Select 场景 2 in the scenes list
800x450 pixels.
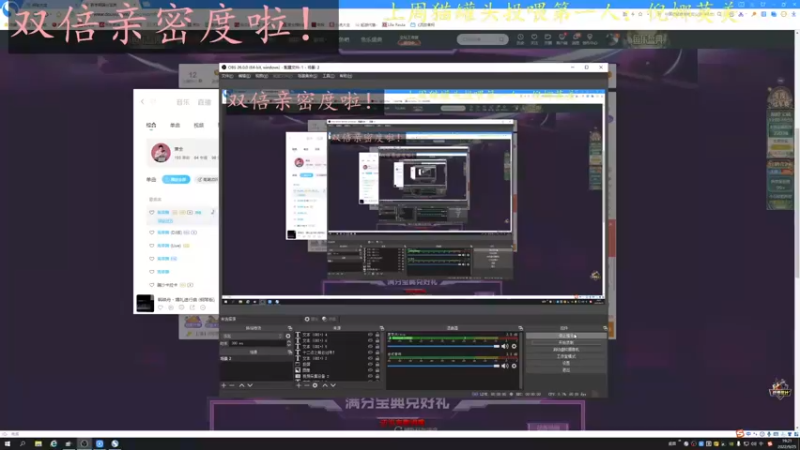point(255,359)
